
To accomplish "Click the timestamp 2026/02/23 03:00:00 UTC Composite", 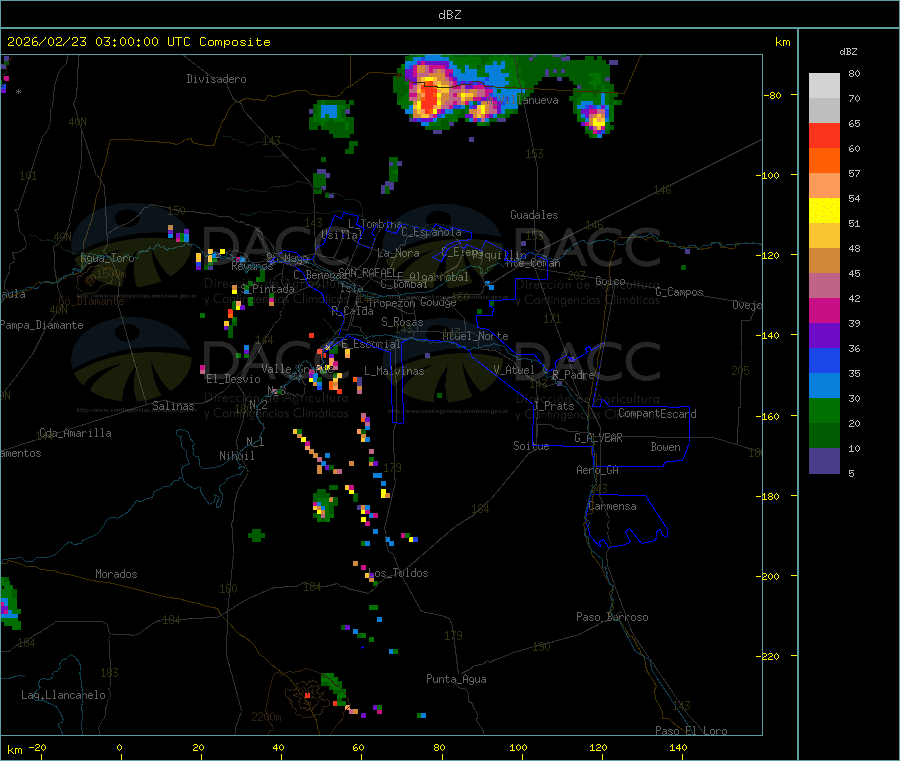I will click(138, 42).
